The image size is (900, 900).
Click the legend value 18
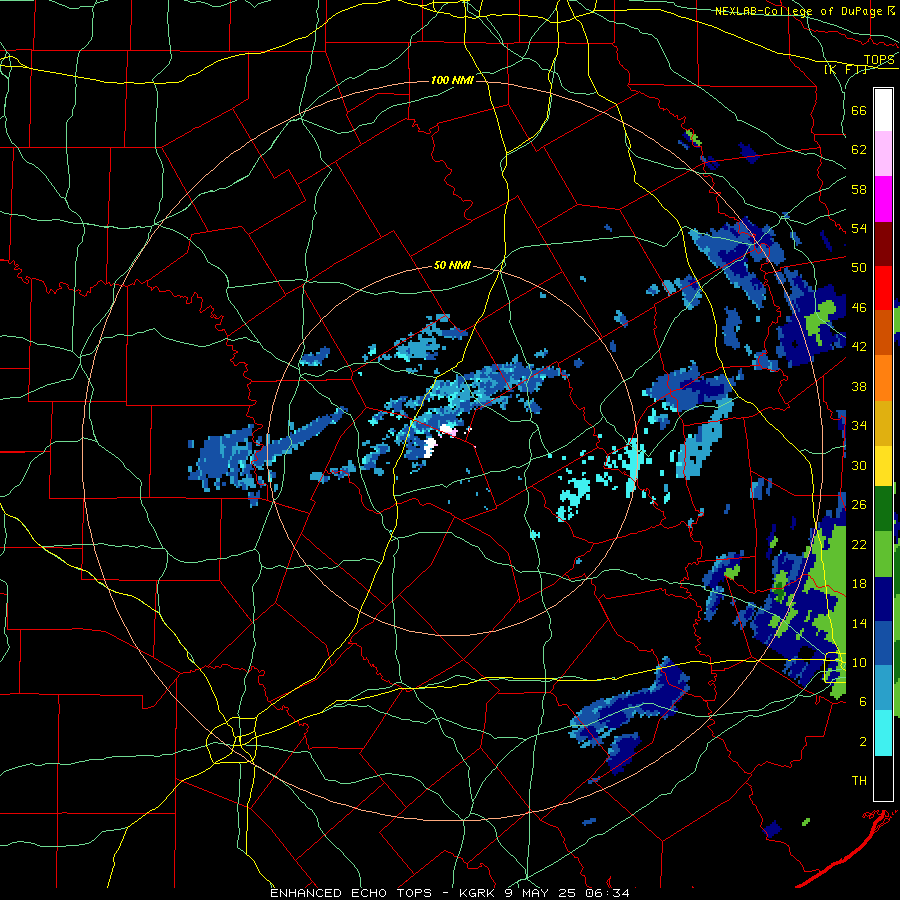point(859,584)
